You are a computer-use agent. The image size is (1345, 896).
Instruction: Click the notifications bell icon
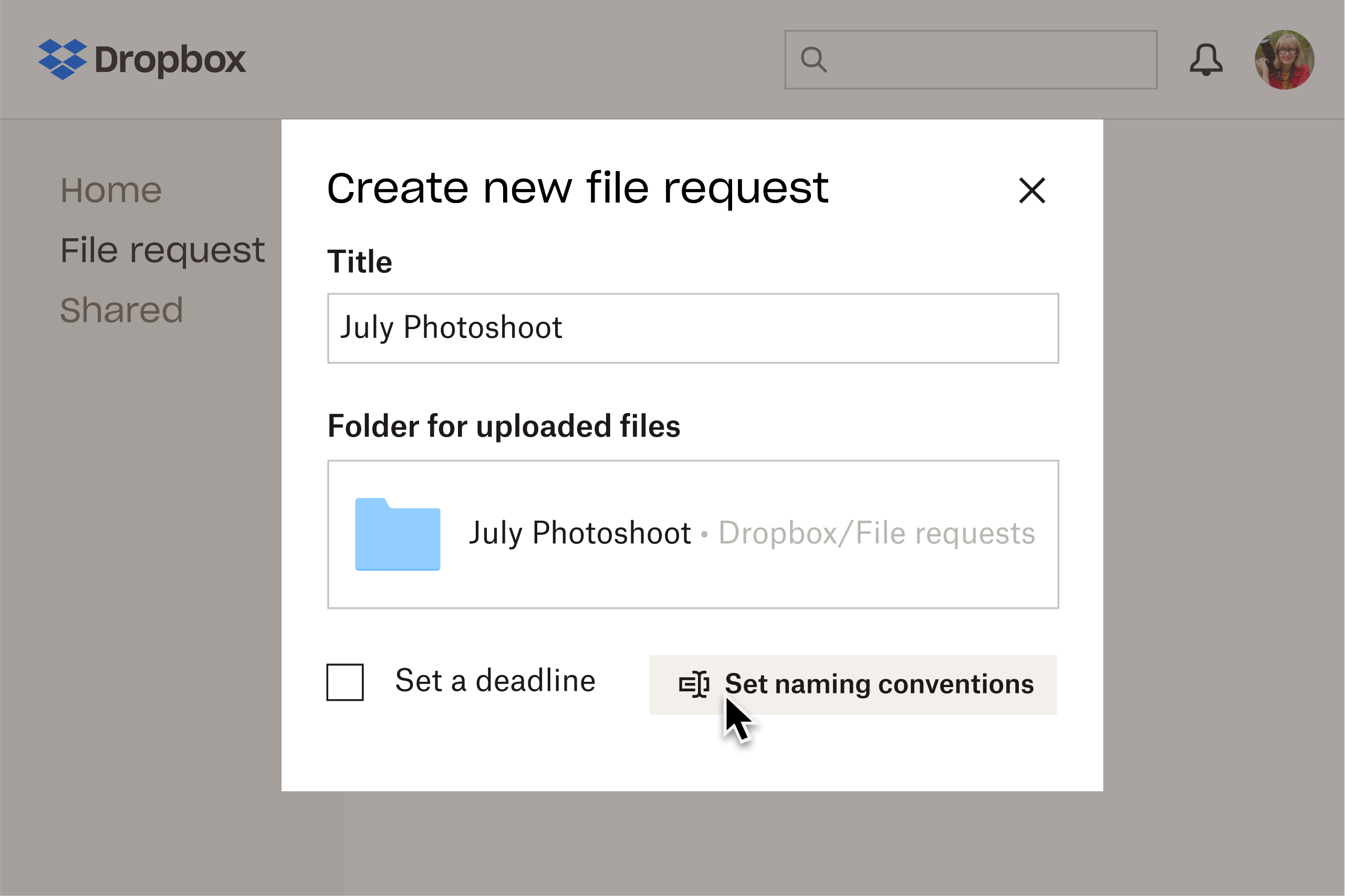[x=1205, y=58]
